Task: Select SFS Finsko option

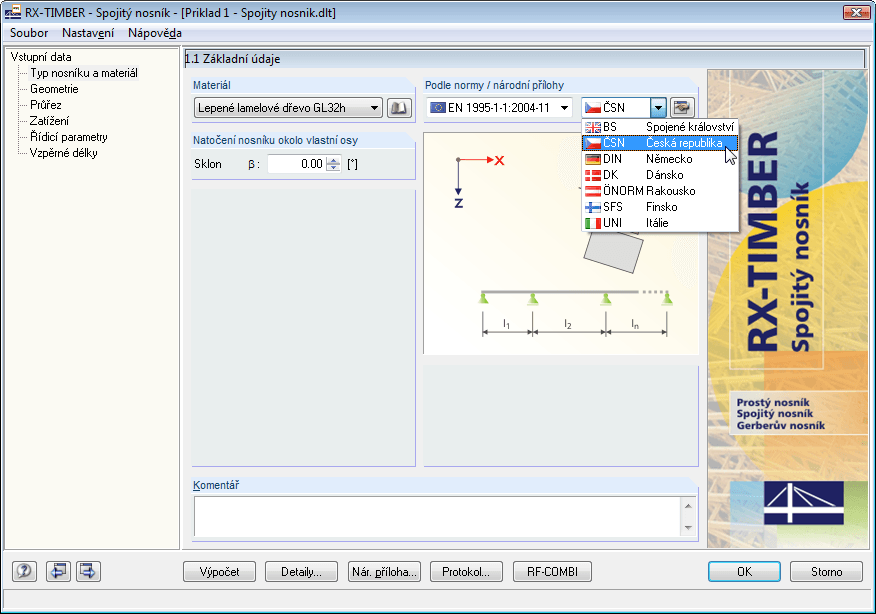Action: tap(660, 207)
